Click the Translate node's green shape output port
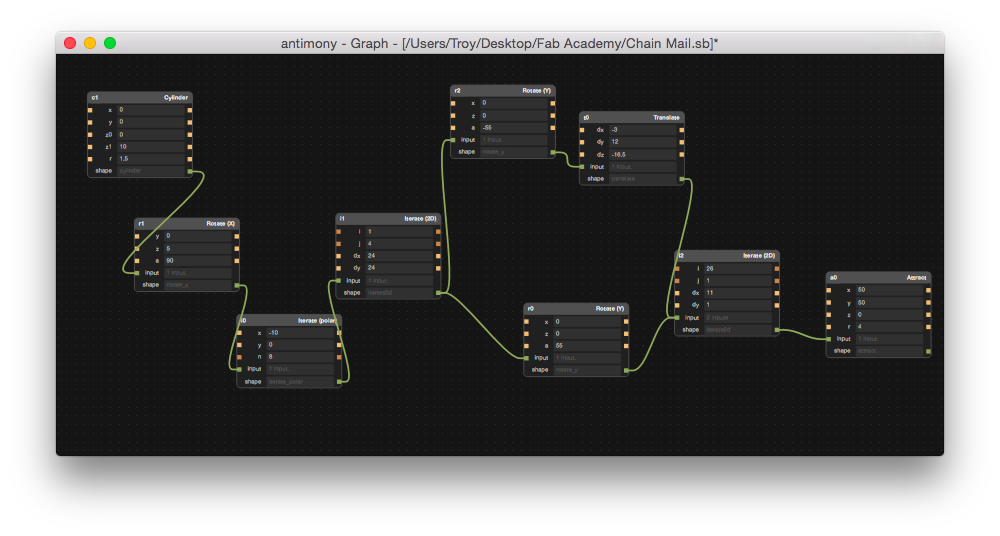The image size is (1000, 536). (x=681, y=179)
